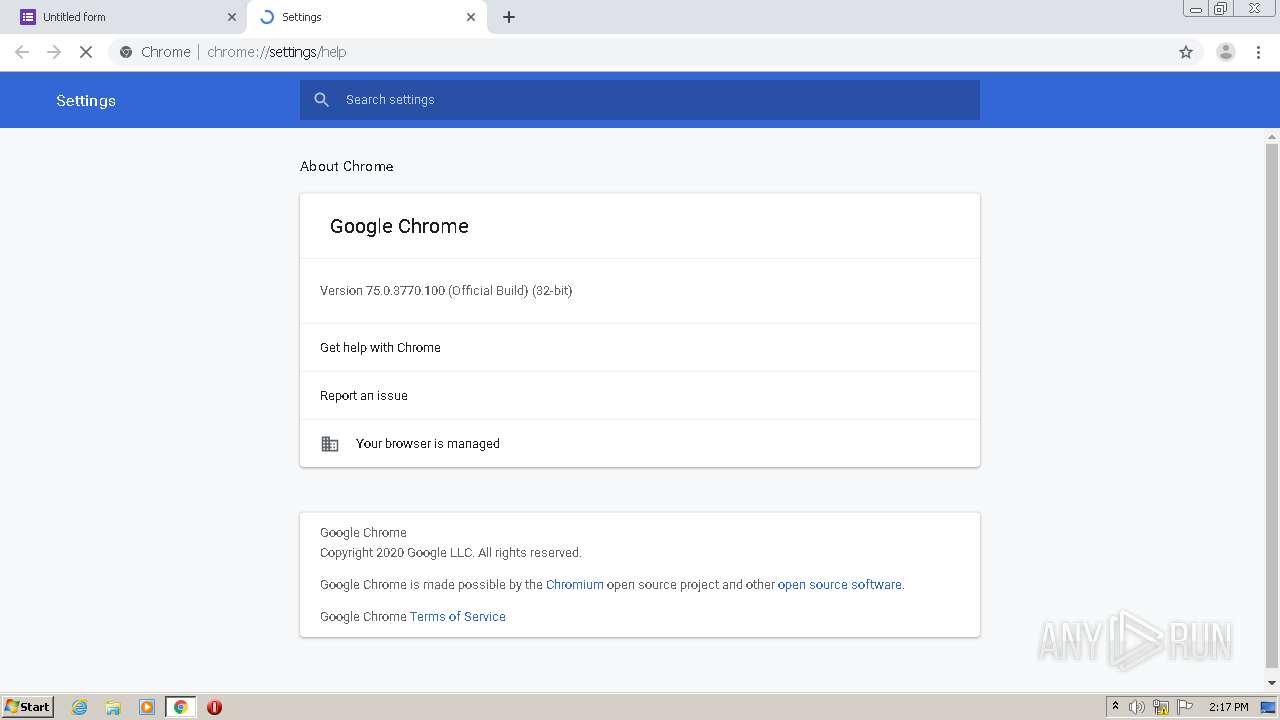Click the Version 75.0.3770.100 text
The image size is (1280, 720).
(x=446, y=291)
